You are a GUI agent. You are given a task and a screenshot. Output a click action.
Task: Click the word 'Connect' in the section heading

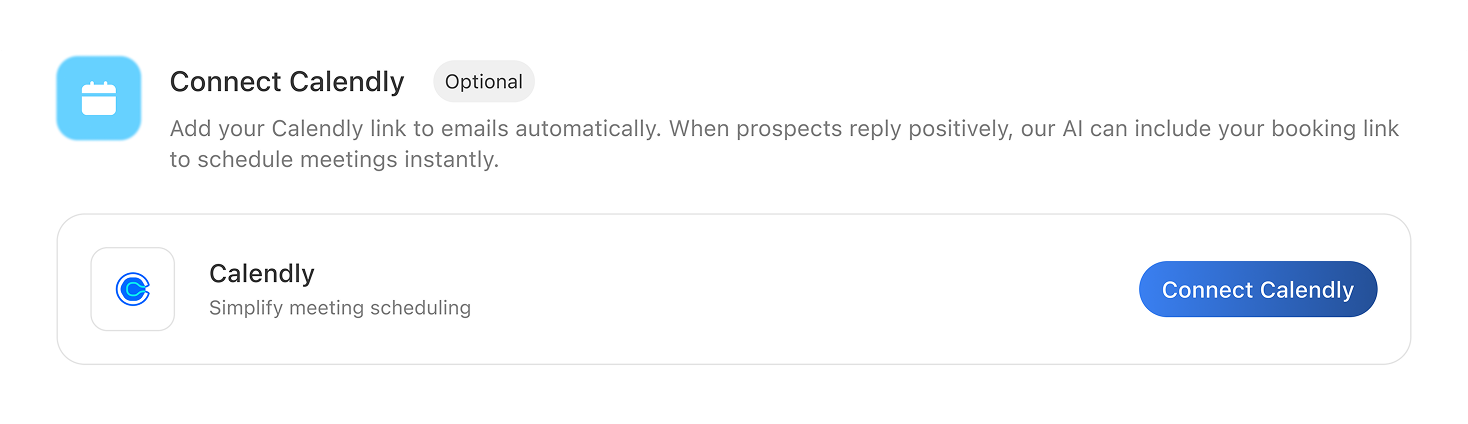(225, 82)
